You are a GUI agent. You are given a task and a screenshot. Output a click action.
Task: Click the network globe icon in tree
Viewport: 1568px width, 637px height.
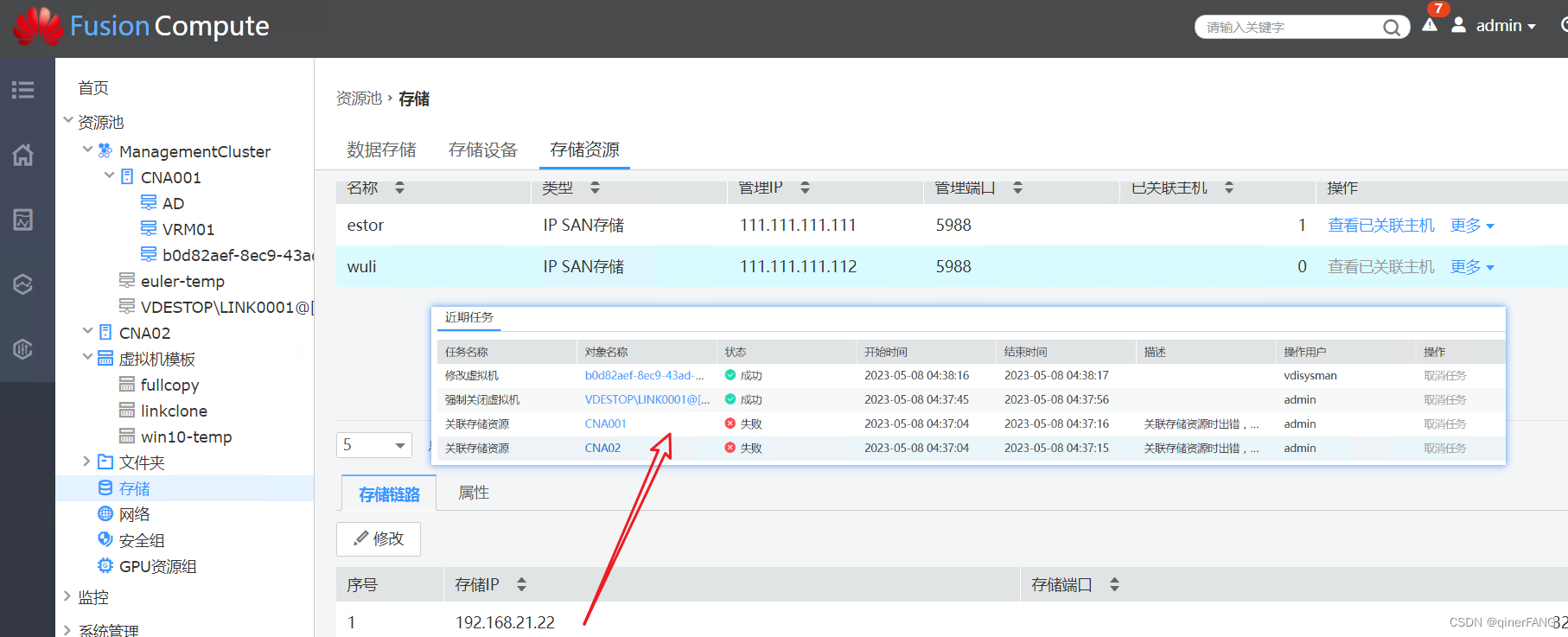click(105, 513)
